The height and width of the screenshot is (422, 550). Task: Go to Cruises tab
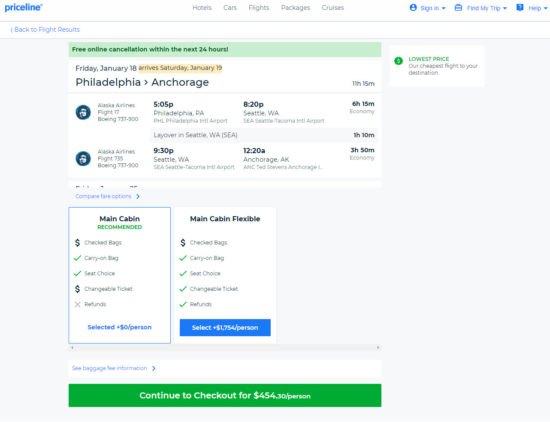click(x=333, y=7)
